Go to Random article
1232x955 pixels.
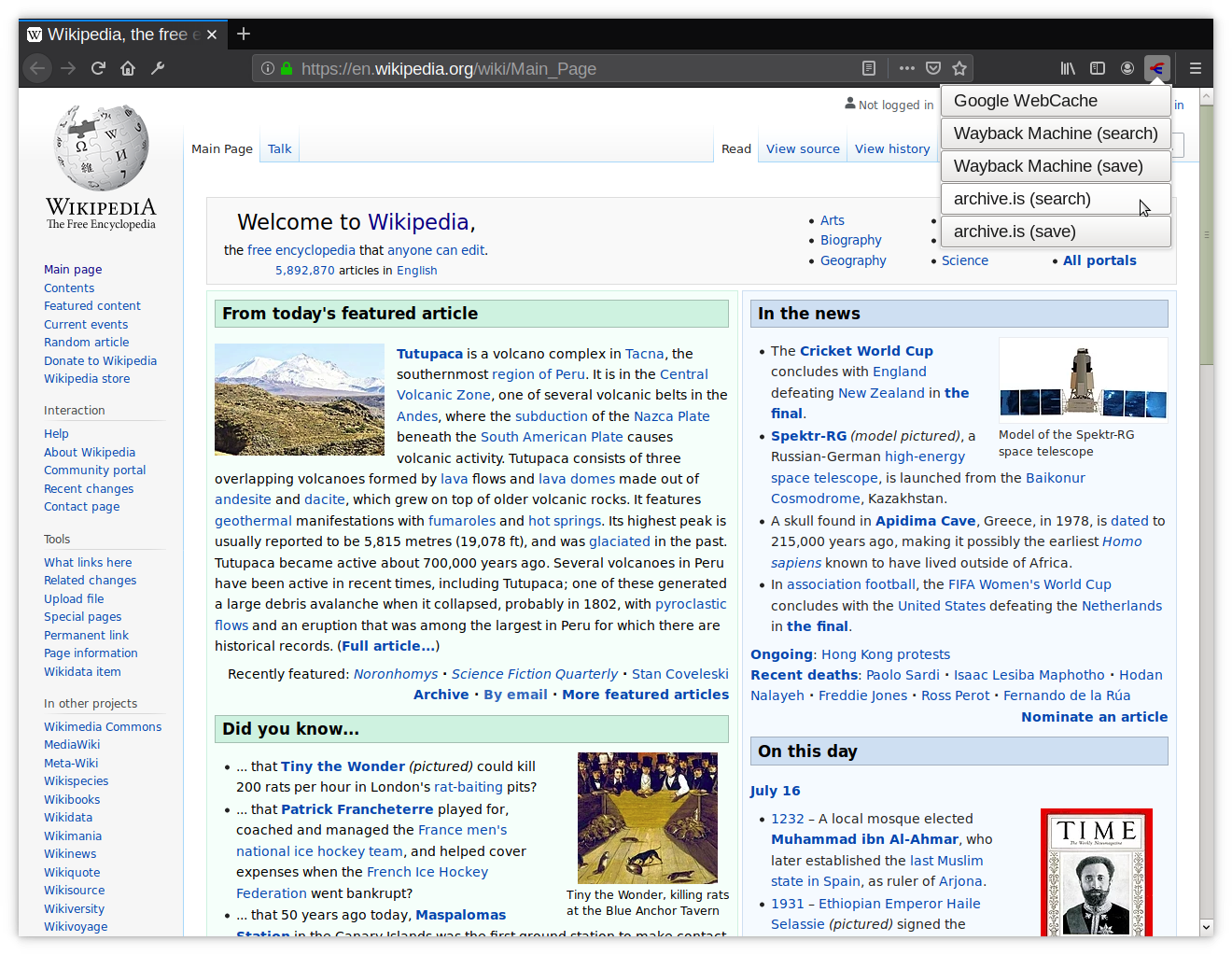(87, 343)
